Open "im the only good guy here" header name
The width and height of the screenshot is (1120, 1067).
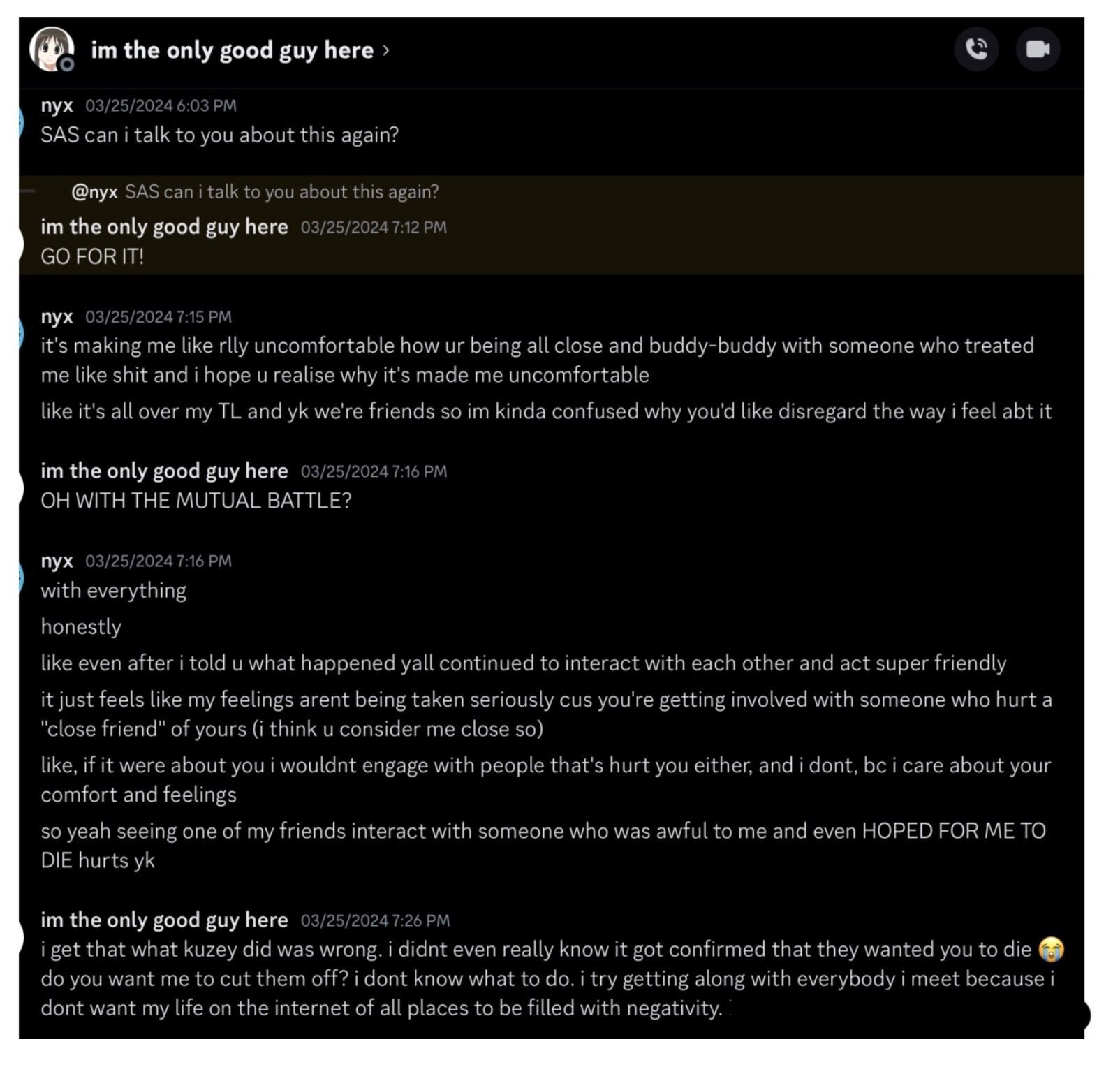click(232, 50)
